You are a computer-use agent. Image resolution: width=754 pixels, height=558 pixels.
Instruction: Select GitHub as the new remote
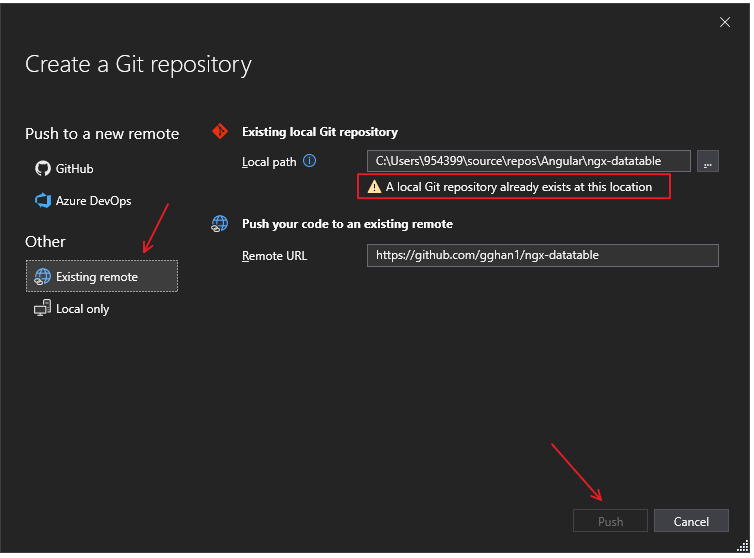[64, 169]
